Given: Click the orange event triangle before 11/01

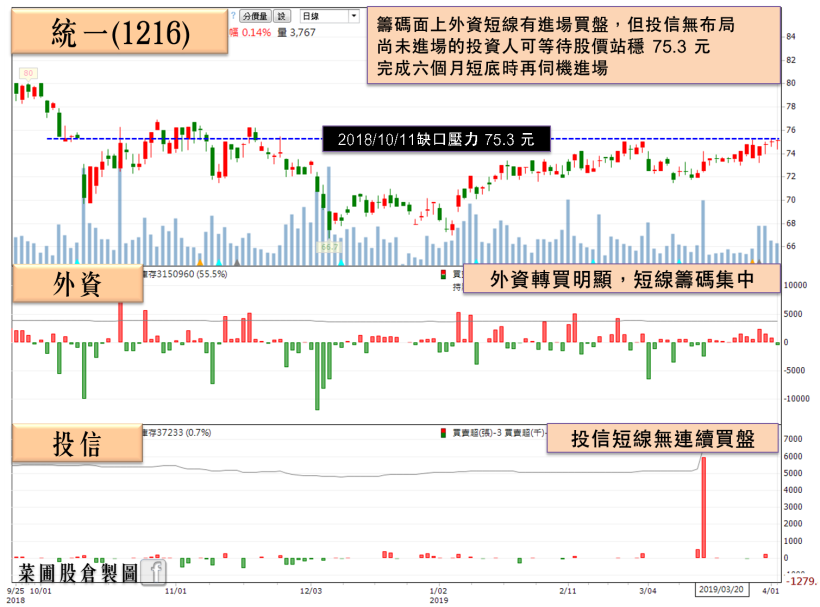Looking at the screenshot, I should pyautogui.click(x=200, y=262).
